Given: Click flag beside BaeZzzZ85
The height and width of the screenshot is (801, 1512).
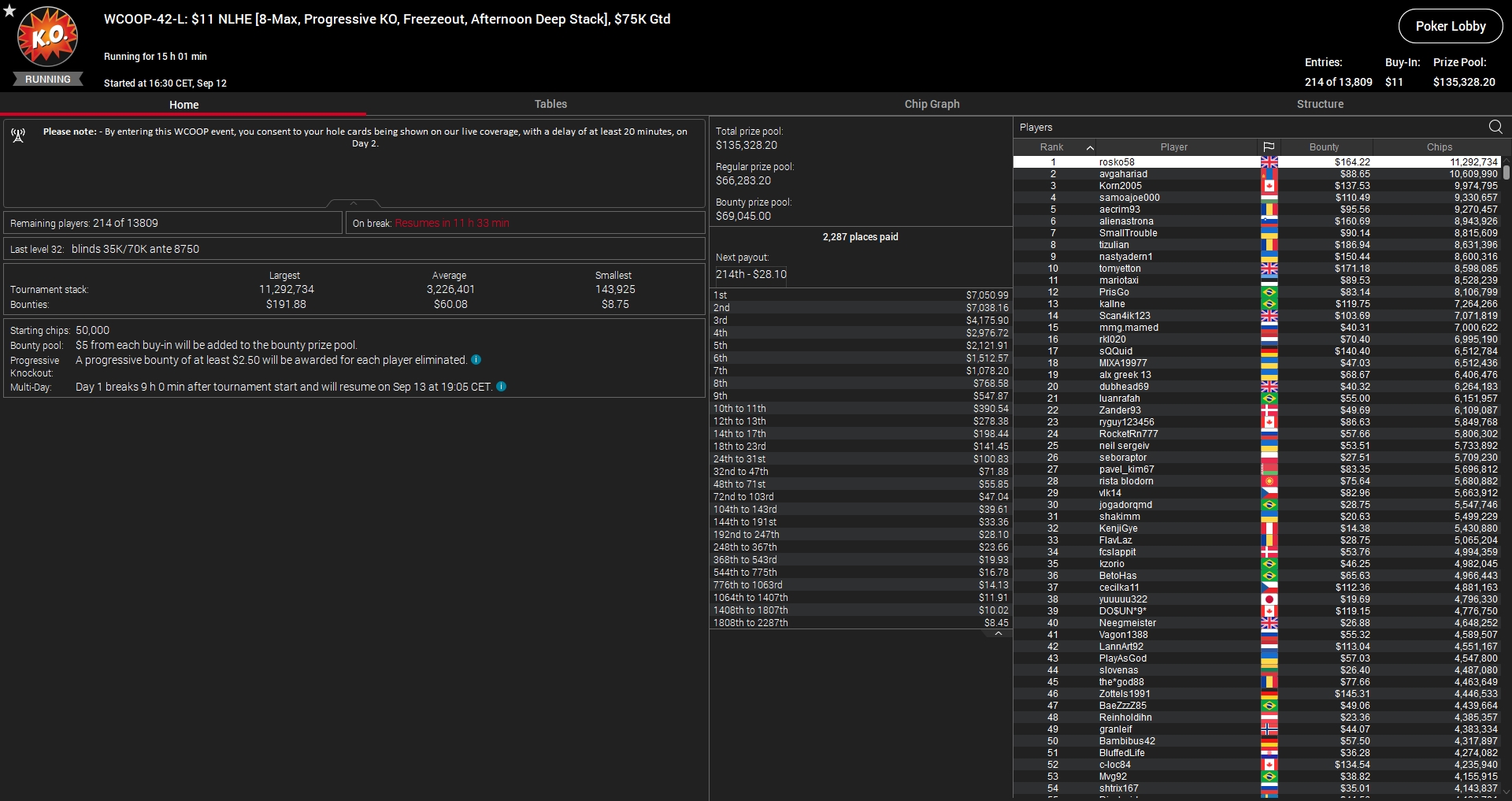Looking at the screenshot, I should [x=1269, y=706].
